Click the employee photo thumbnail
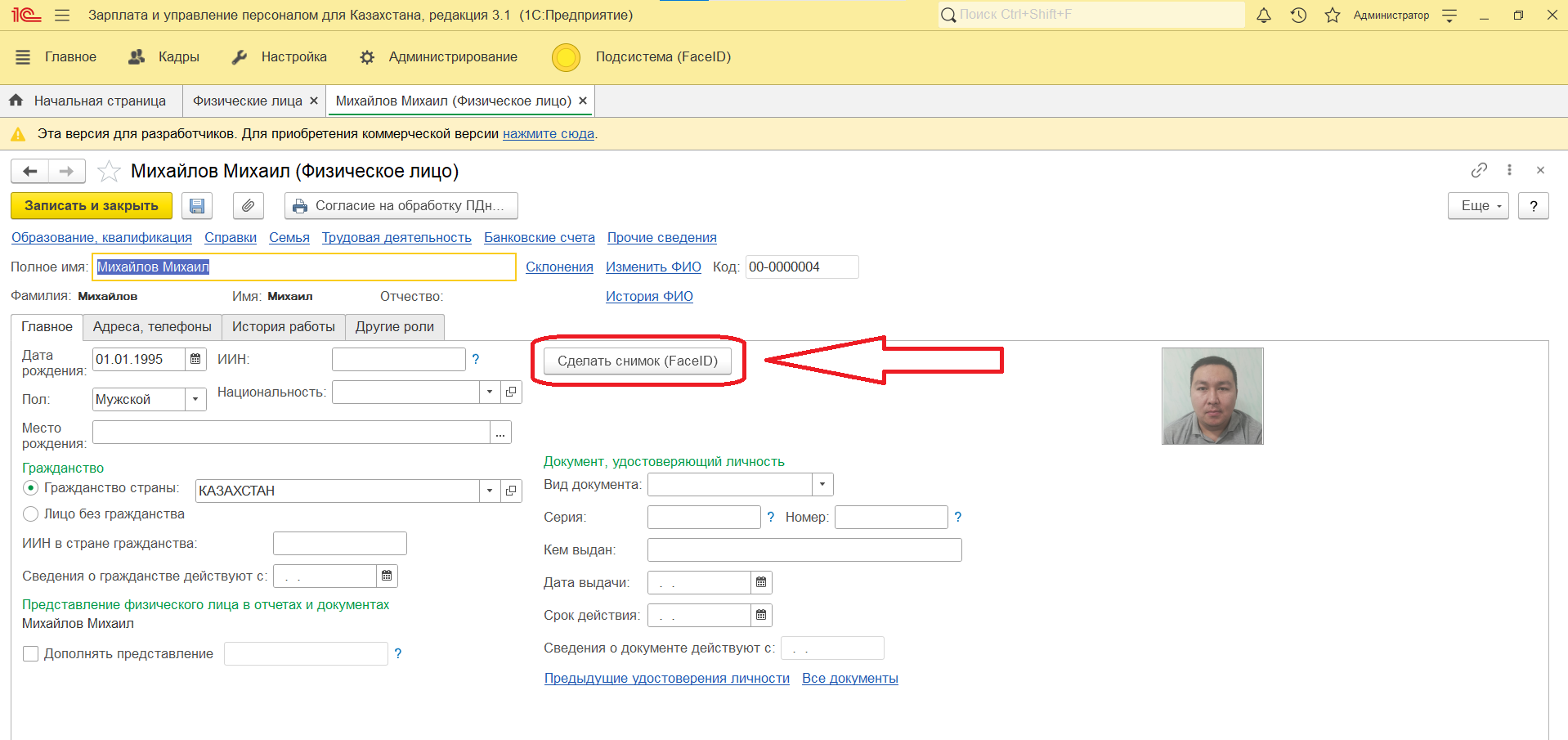 (1212, 397)
